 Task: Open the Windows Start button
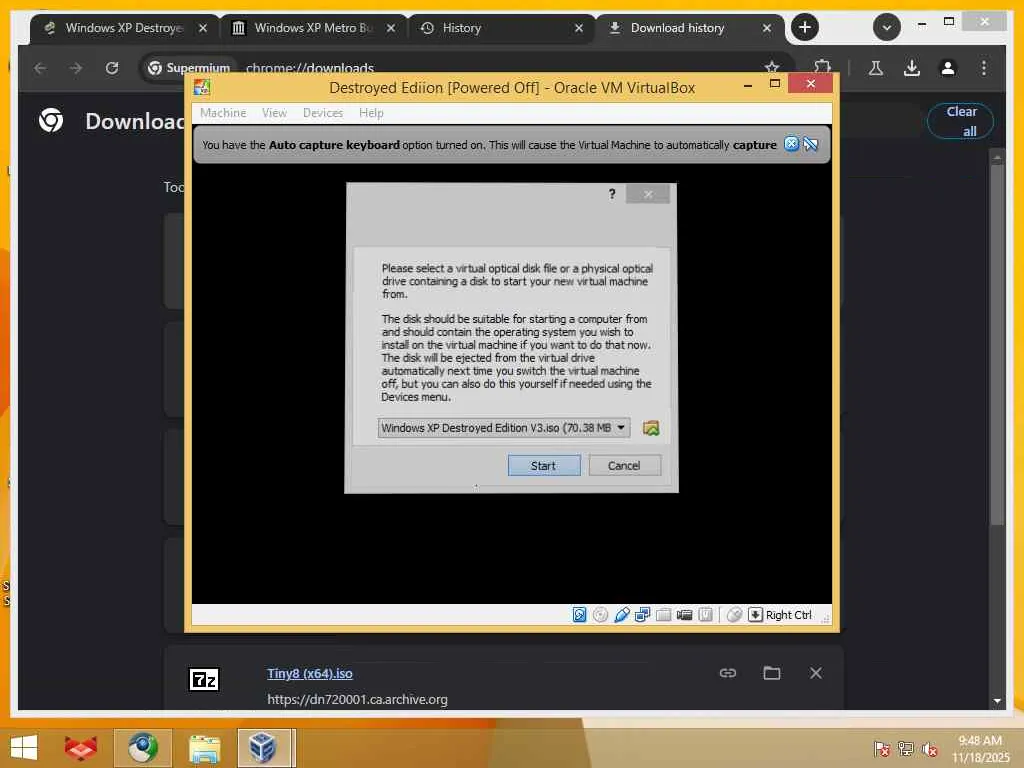click(24, 748)
